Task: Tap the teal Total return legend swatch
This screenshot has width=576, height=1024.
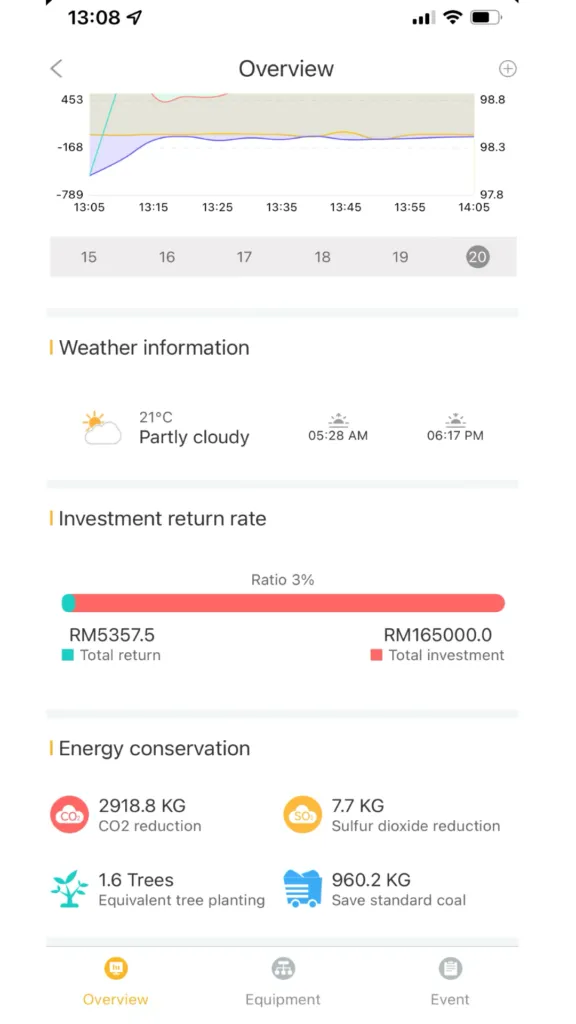Action: click(x=67, y=655)
